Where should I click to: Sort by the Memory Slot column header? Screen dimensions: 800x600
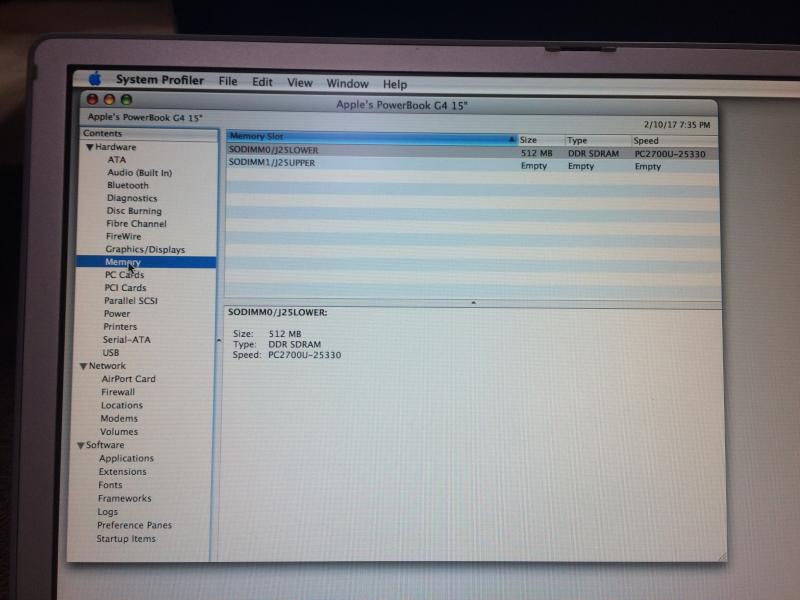coord(372,137)
